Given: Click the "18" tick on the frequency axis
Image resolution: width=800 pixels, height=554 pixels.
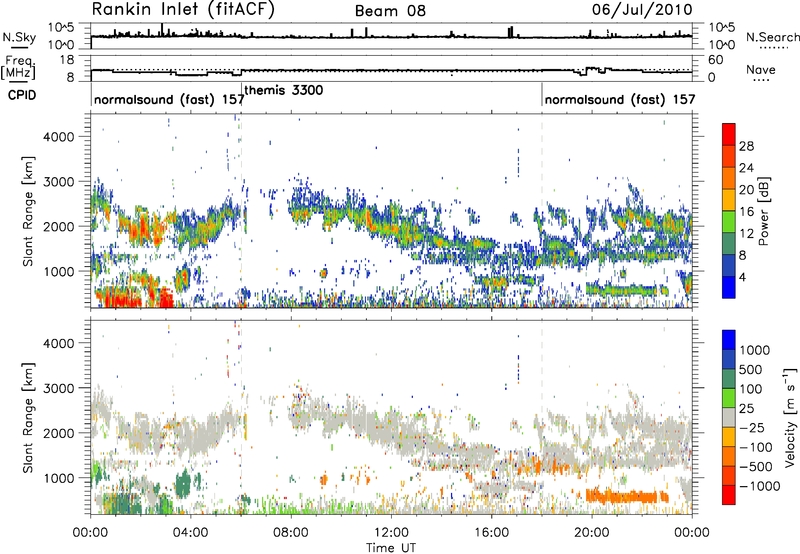Looking at the screenshot, I should click(x=67, y=60).
